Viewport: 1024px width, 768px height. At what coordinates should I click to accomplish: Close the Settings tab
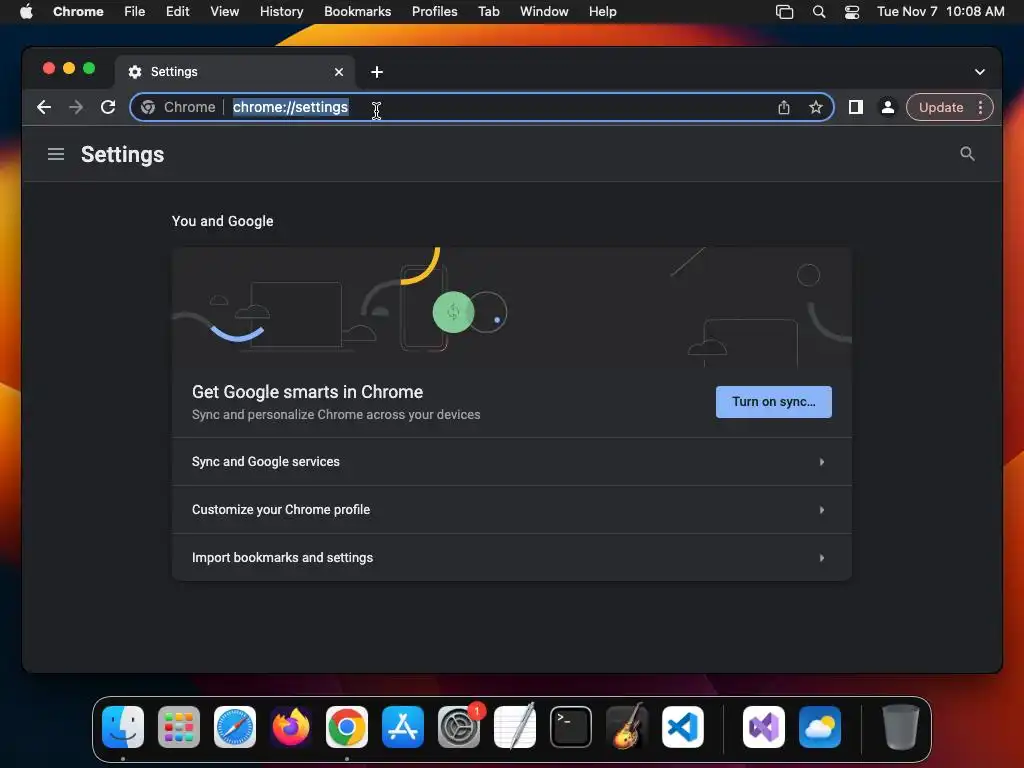tap(339, 72)
